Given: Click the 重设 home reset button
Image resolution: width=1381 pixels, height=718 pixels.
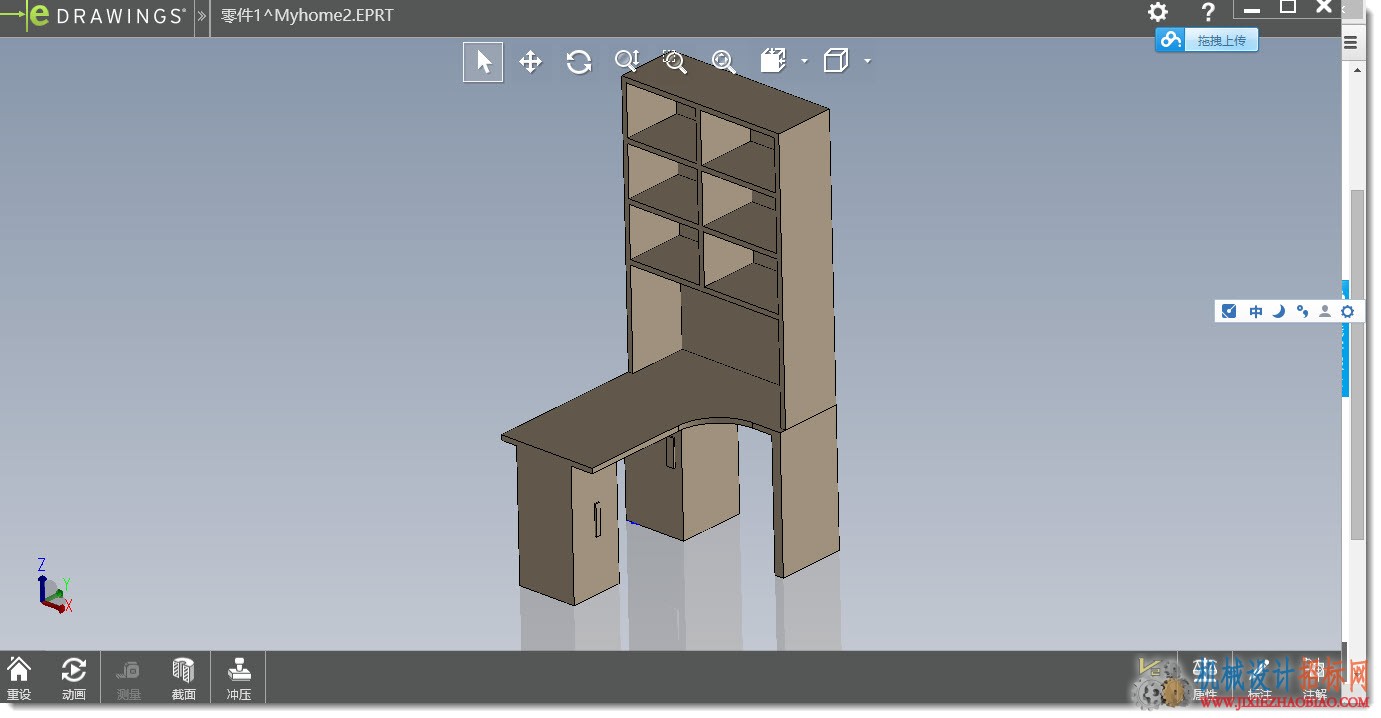Looking at the screenshot, I should pos(19,678).
